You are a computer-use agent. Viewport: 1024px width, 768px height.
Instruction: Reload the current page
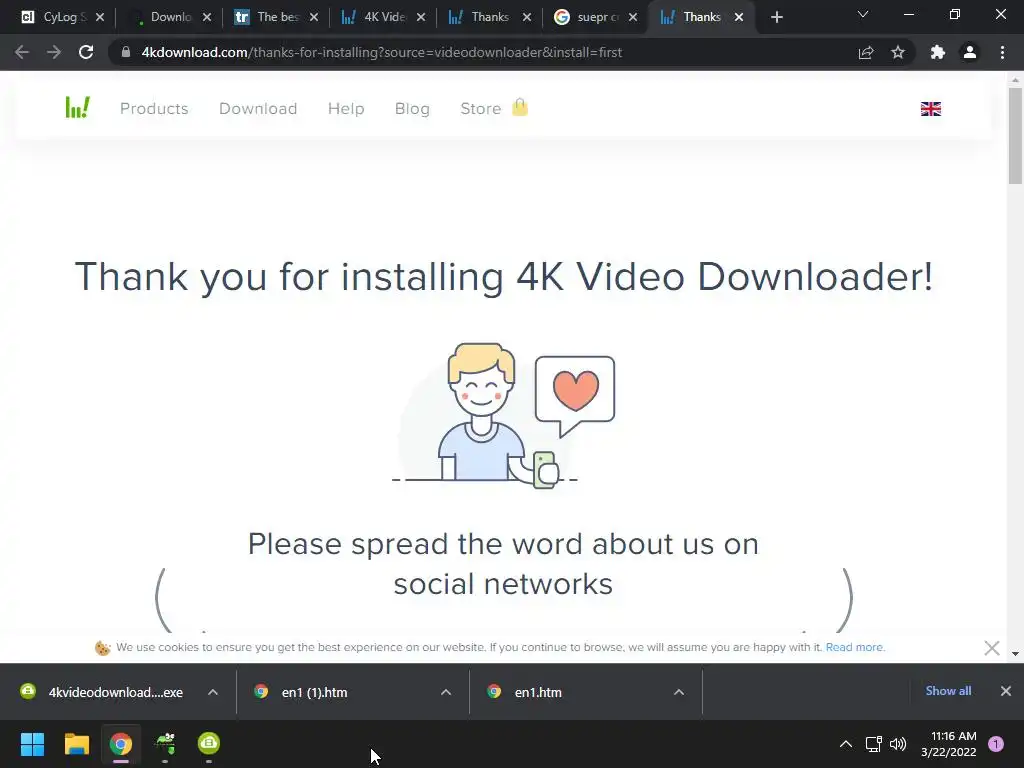click(86, 52)
